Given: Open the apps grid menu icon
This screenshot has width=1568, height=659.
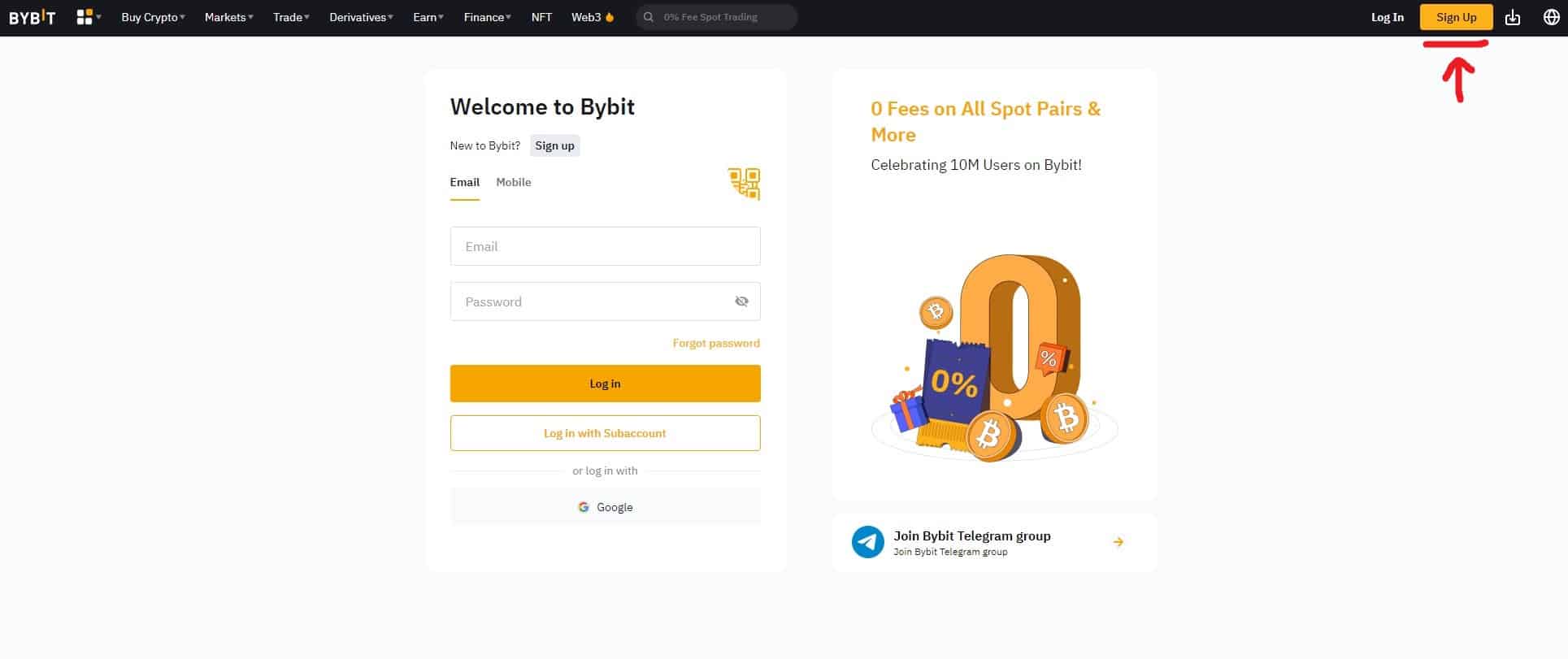Looking at the screenshot, I should click(x=85, y=17).
